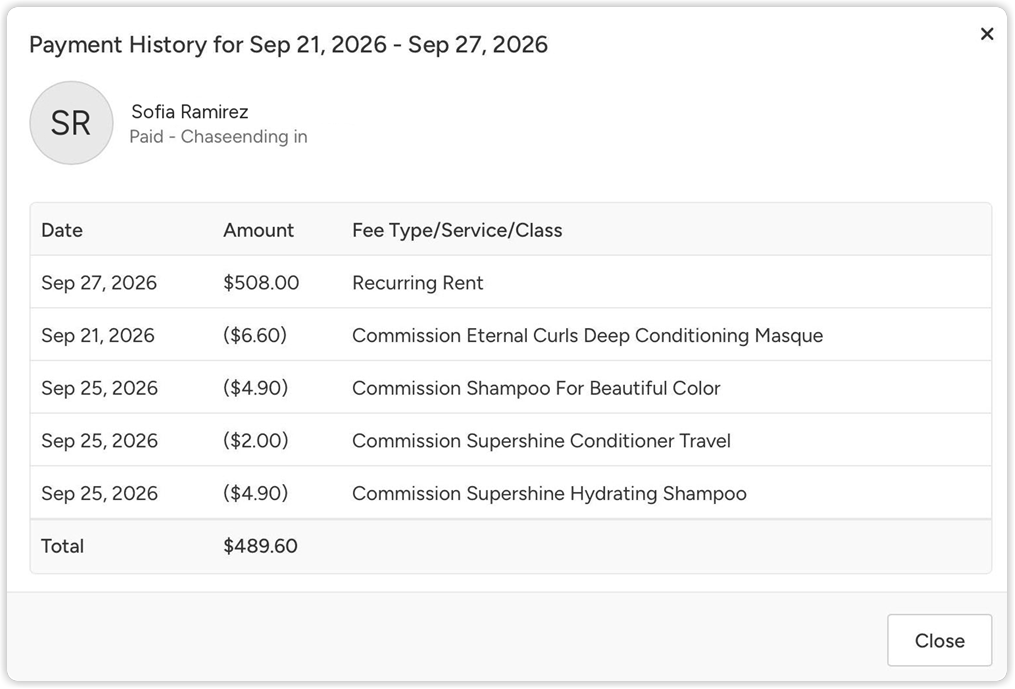Image resolution: width=1015 pixels, height=689 pixels.
Task: Click the $508.00 amount
Action: [261, 283]
